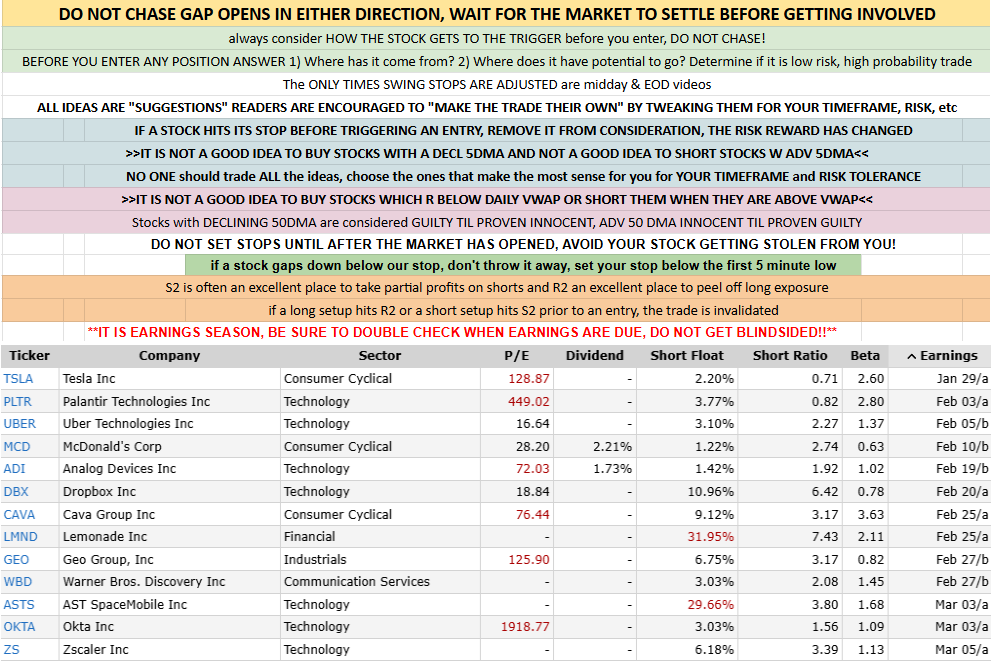Viewport: 991px width, 661px height.
Task: Sort table by Beta column header
Action: pos(865,355)
